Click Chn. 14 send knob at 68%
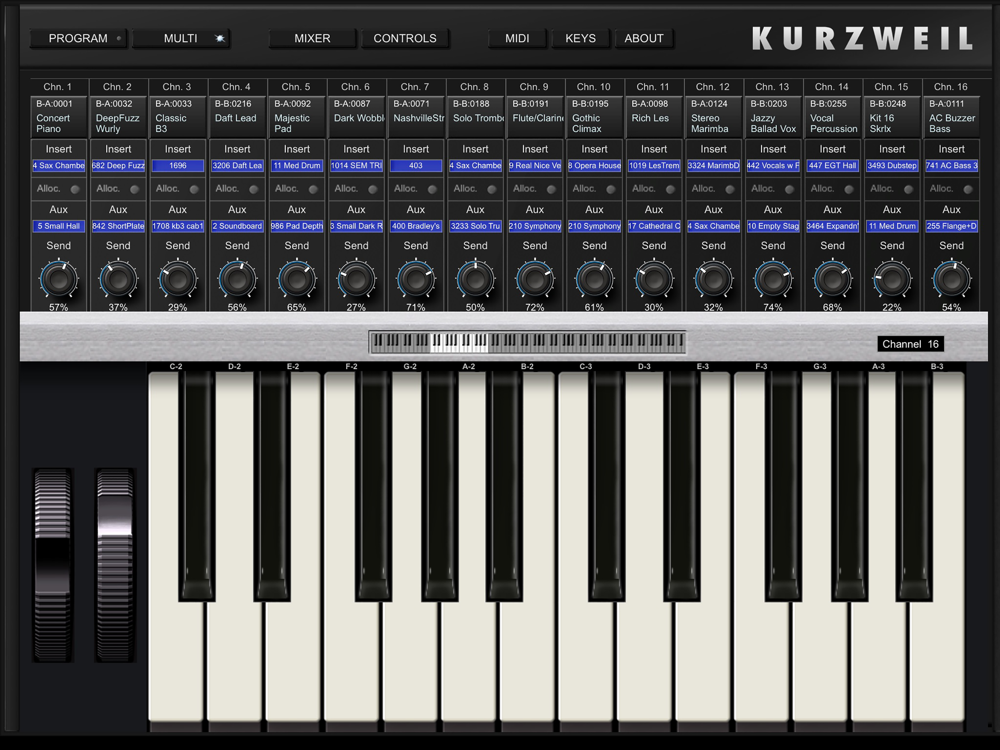1000x750 pixels. pos(832,279)
